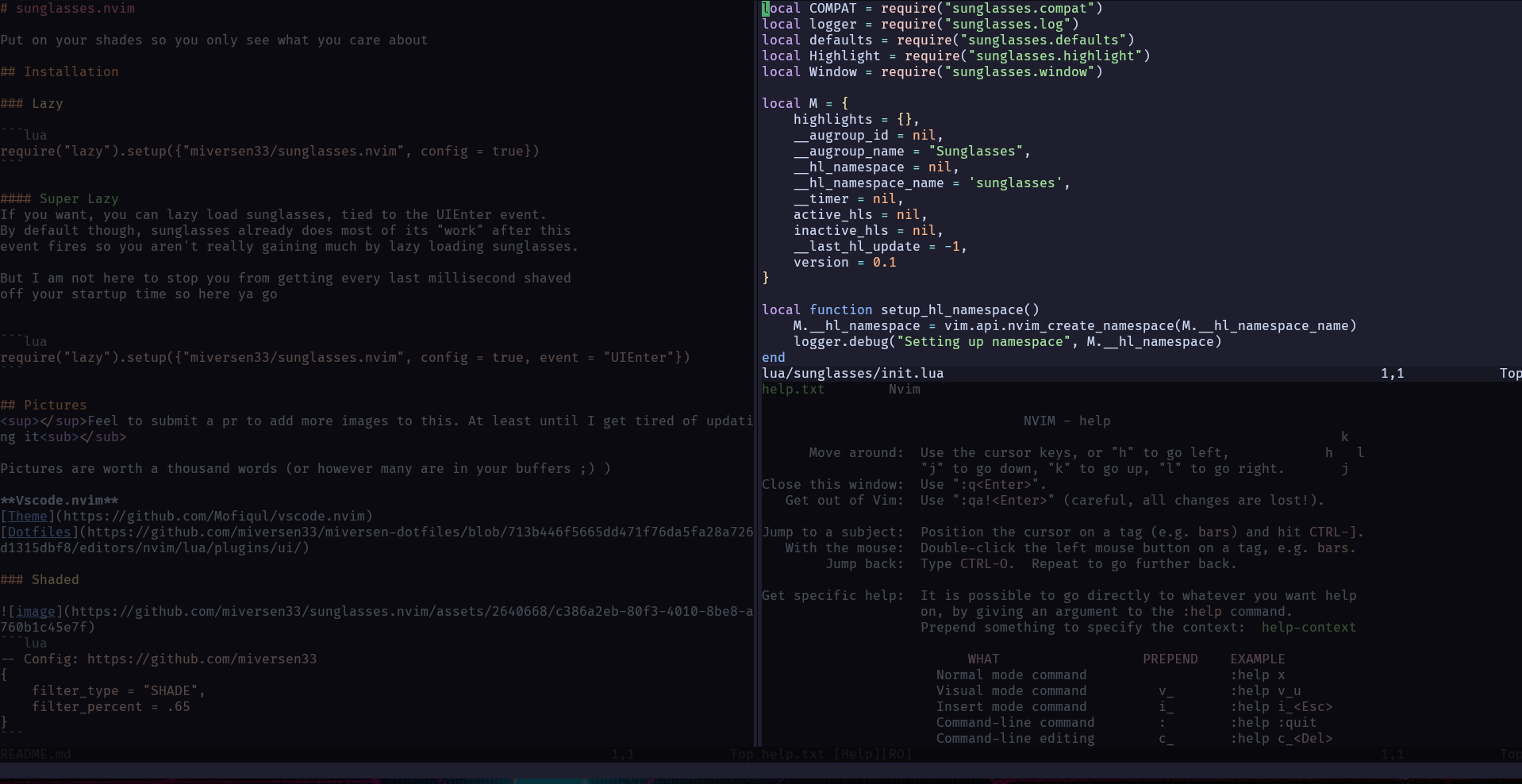Click the '__hl_namespace = nil,' line
1522x784 pixels.
[877, 167]
